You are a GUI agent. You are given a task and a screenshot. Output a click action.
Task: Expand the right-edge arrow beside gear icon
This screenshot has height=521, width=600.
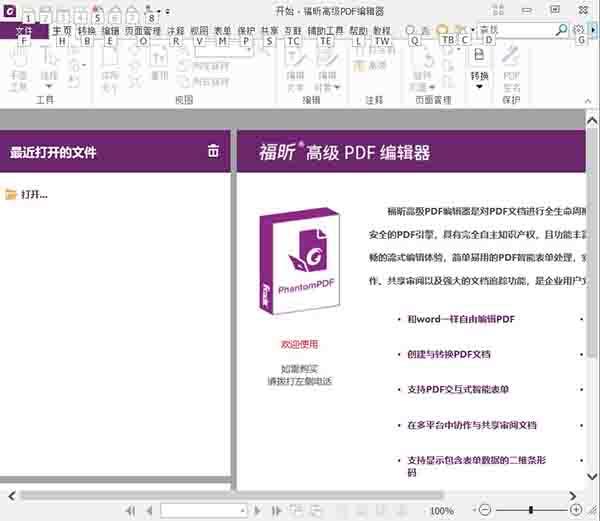(593, 29)
